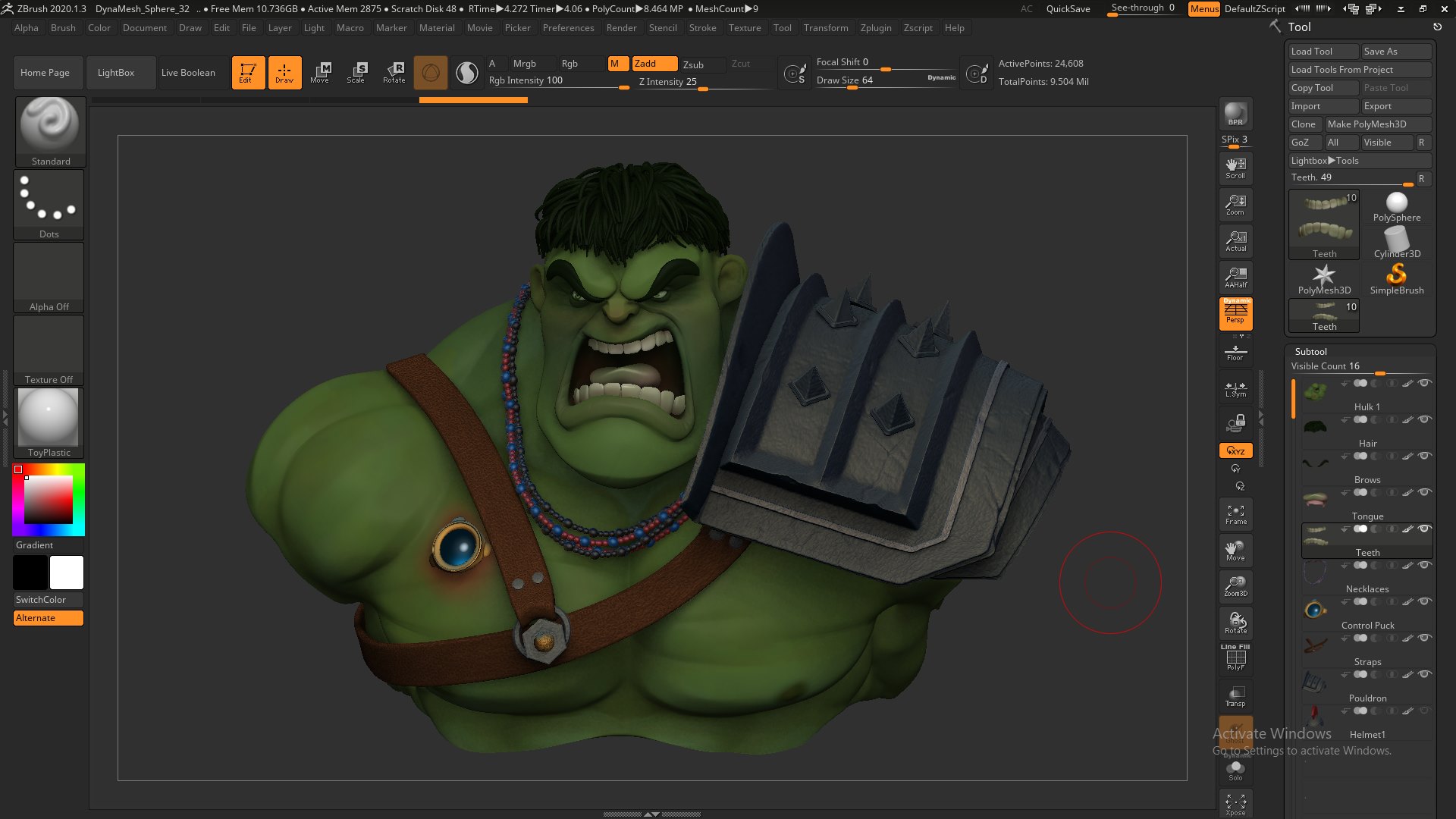Toggle visibility of Pouldron subtool

point(1425,674)
